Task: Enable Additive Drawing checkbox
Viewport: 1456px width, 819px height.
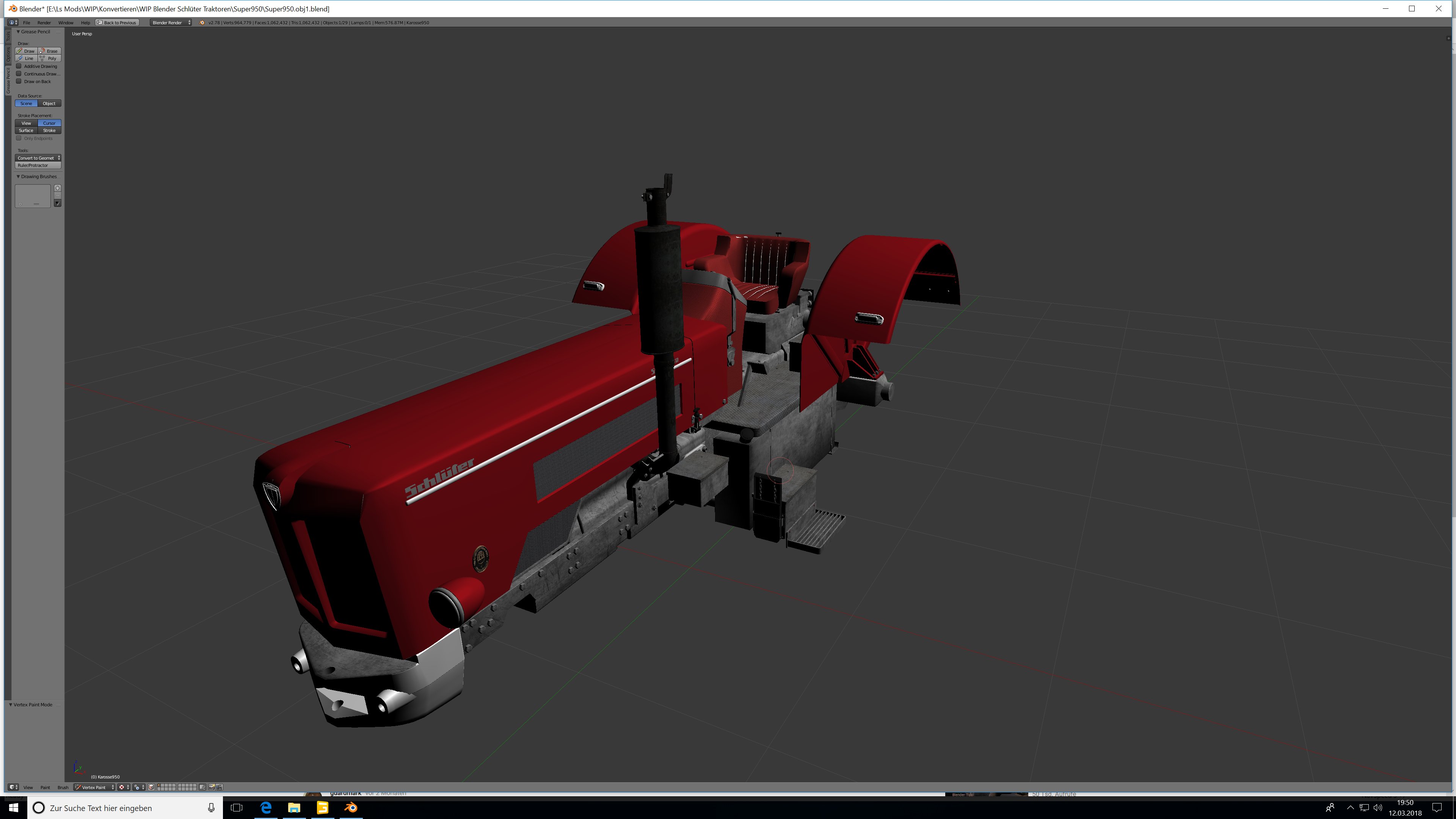Action: tap(19, 66)
